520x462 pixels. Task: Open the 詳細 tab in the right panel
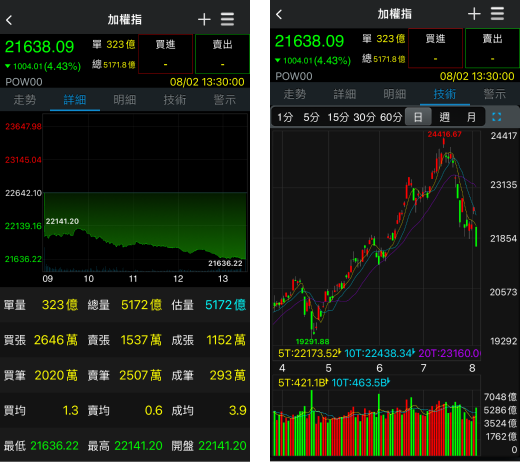pos(345,94)
